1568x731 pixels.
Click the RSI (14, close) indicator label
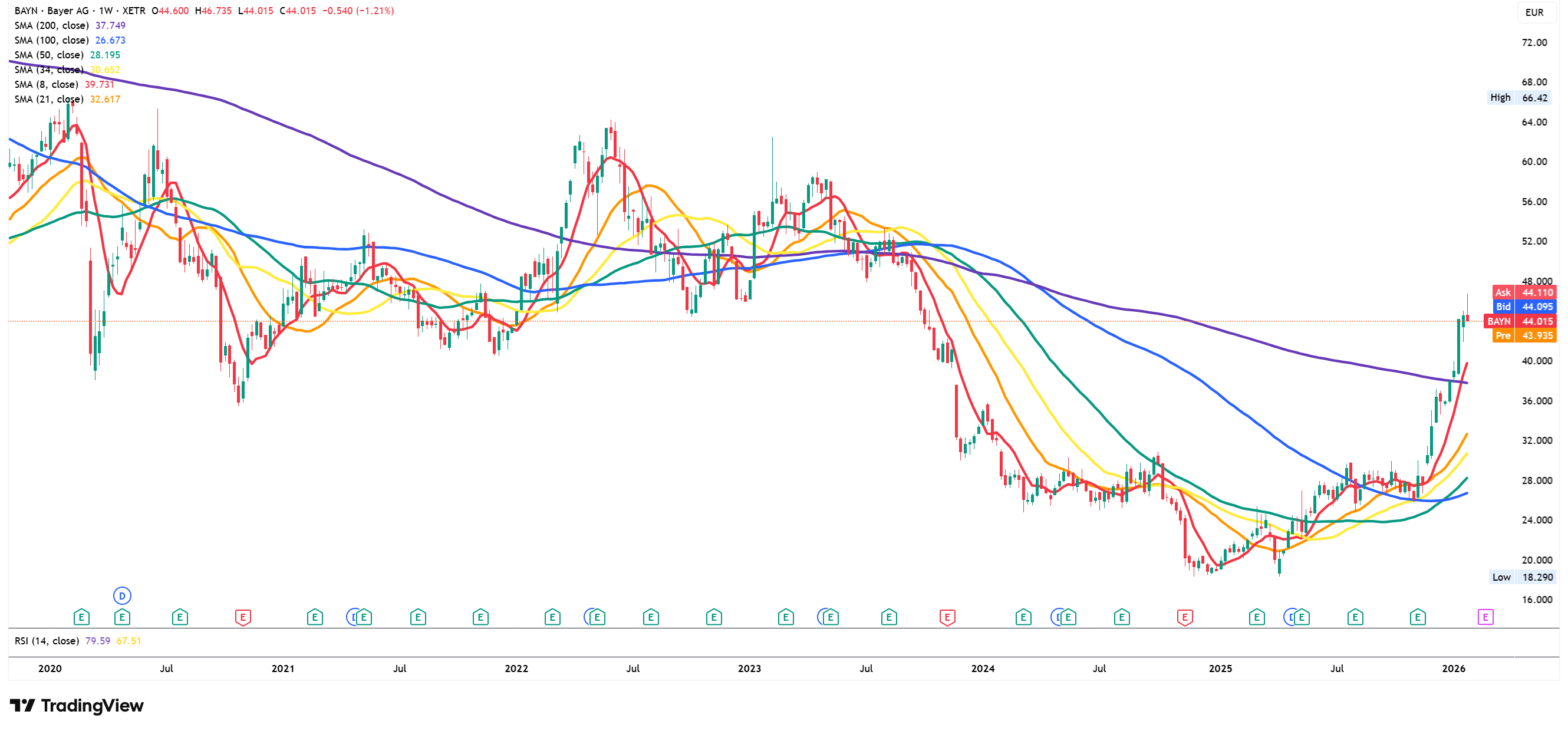[x=47, y=641]
